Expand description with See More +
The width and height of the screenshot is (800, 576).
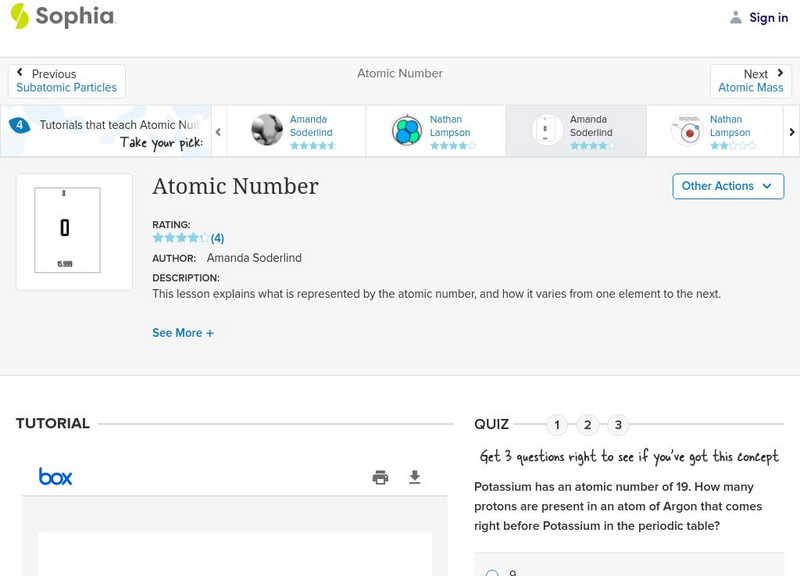coord(183,333)
